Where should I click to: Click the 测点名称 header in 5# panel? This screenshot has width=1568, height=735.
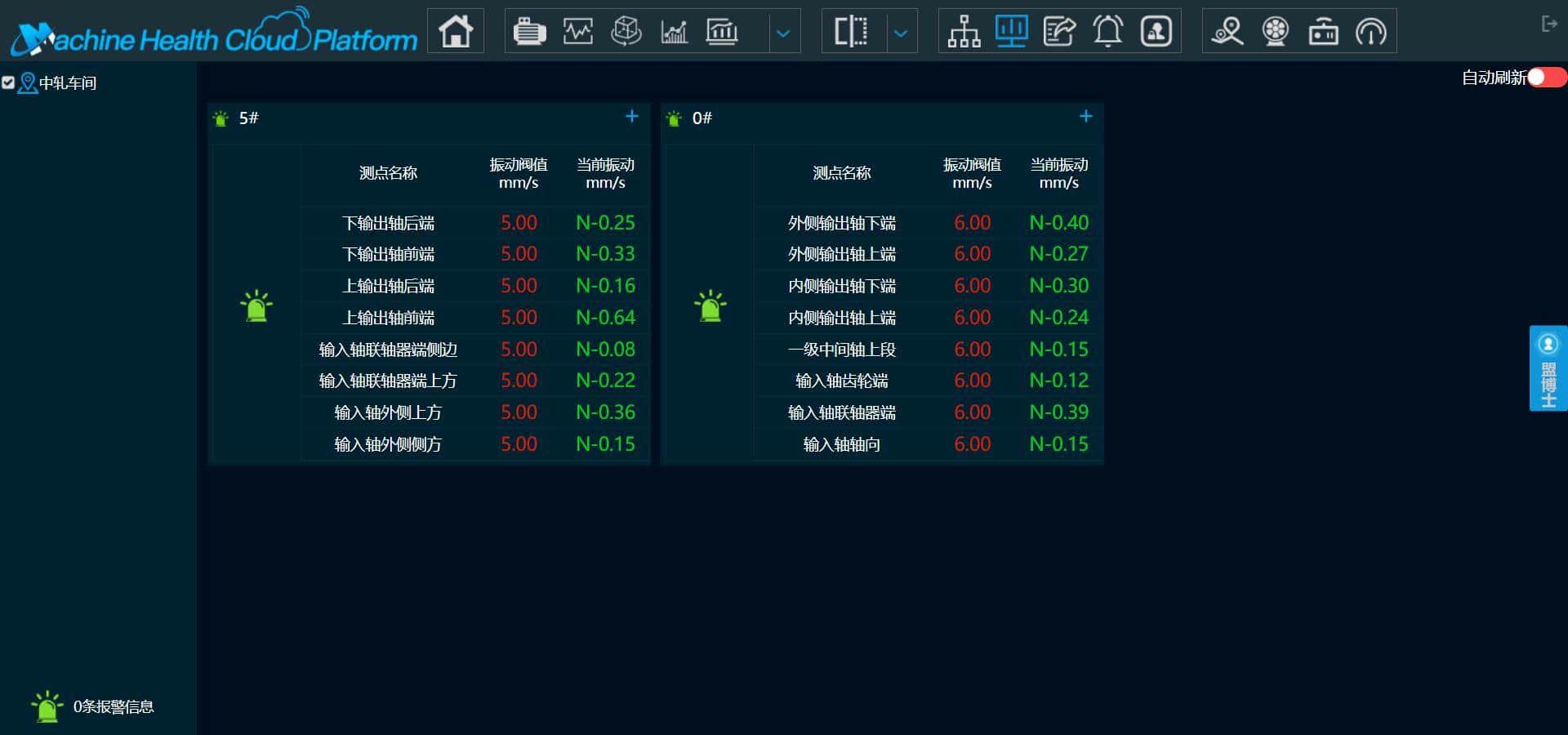coord(388,173)
